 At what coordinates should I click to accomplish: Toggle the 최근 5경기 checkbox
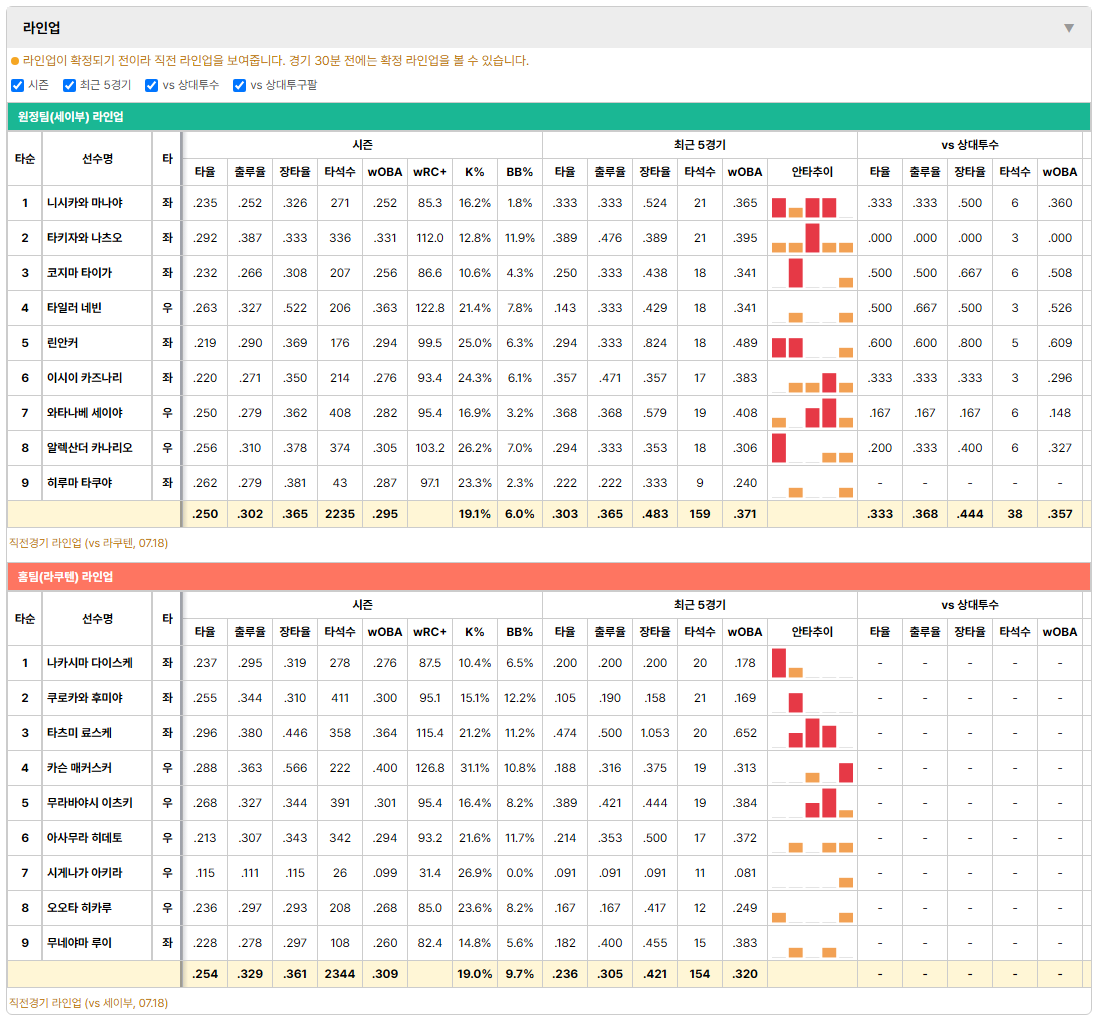point(69,85)
